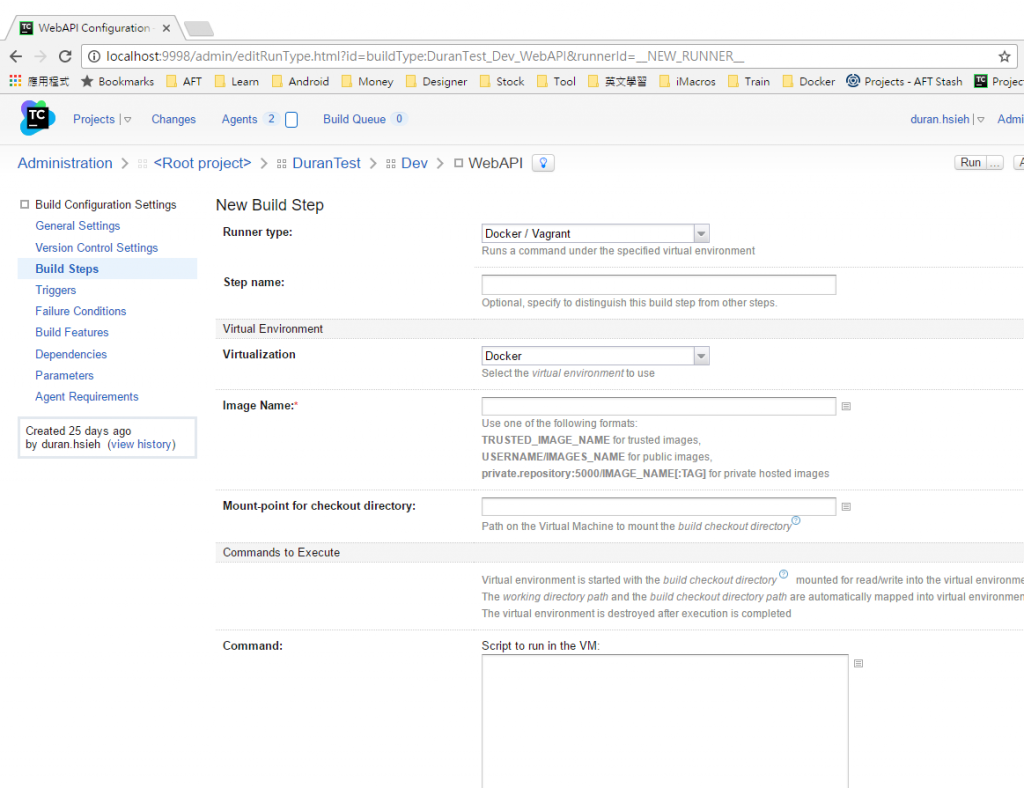The image size is (1024, 788).
Task: Open the Bookmarks star folder
Action: (x=118, y=81)
